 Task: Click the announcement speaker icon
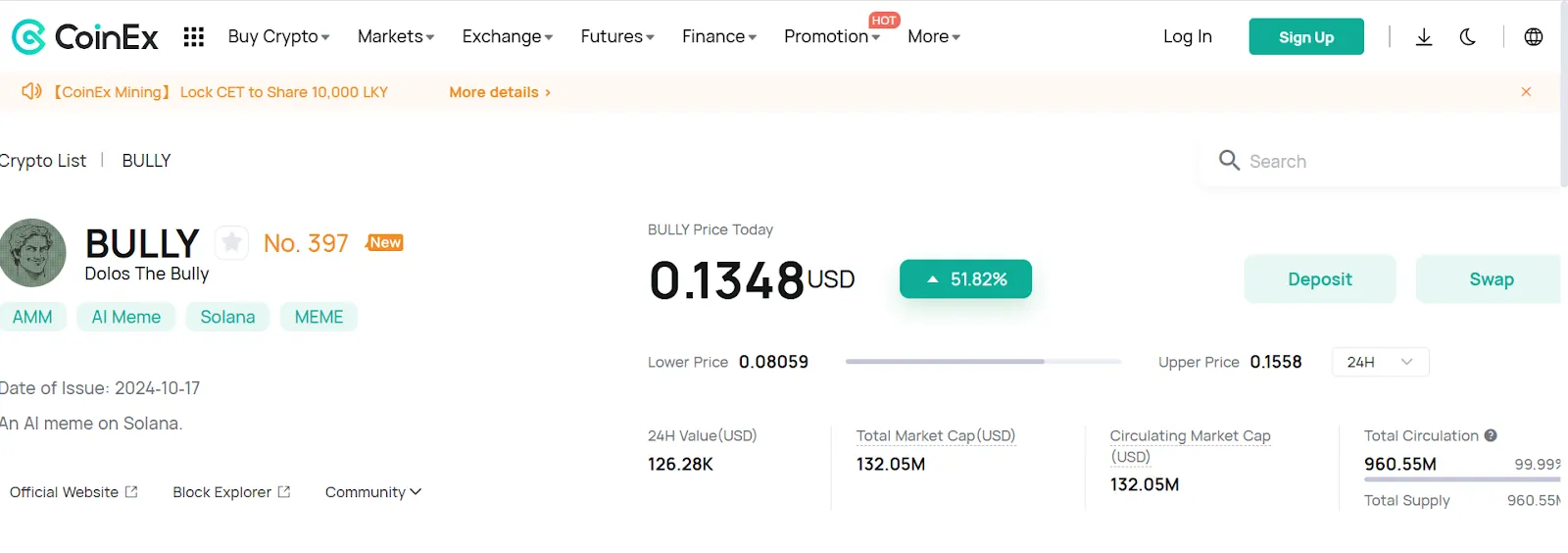[x=31, y=91]
